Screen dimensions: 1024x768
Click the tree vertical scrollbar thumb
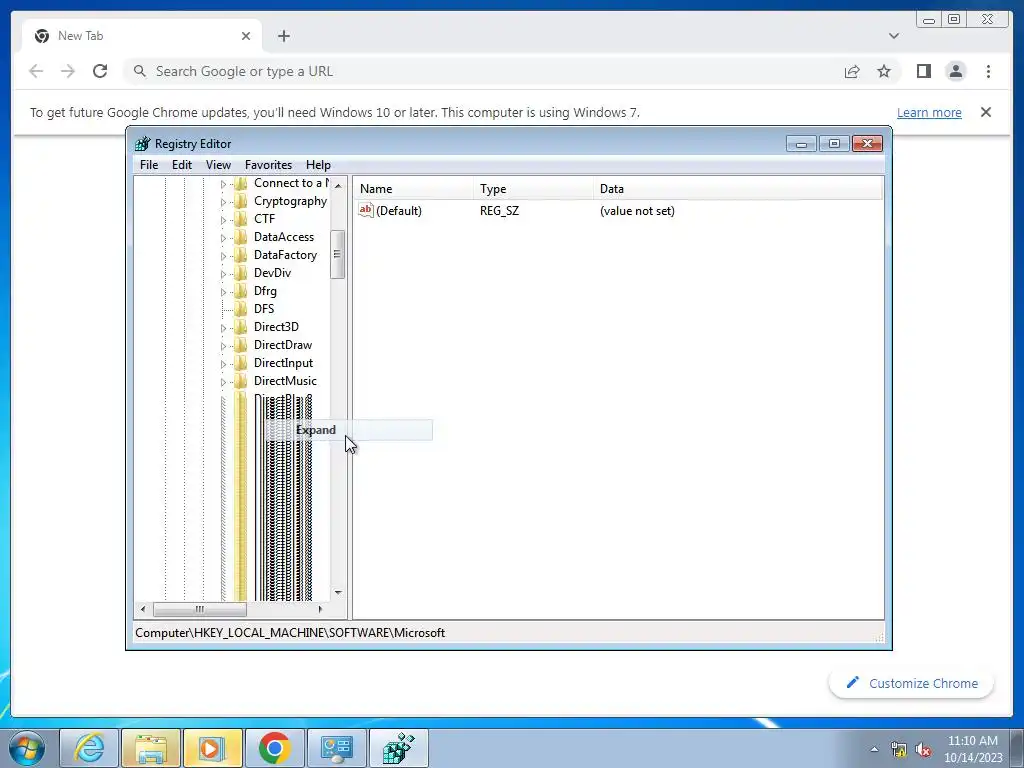(338, 255)
